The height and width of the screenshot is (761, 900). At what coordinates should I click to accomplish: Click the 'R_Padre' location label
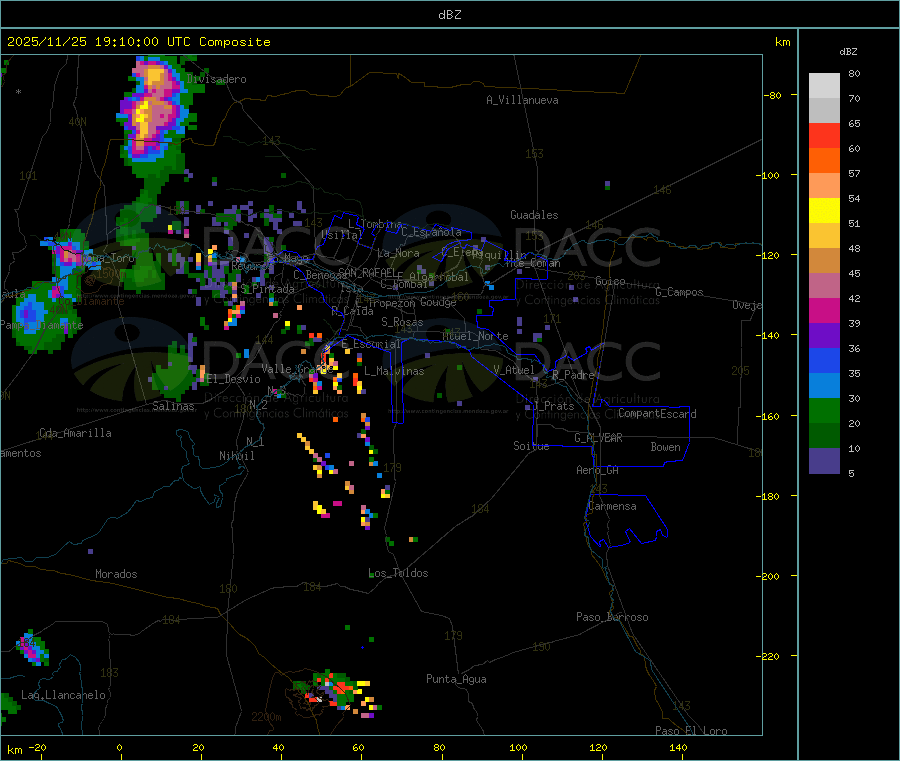(x=573, y=375)
